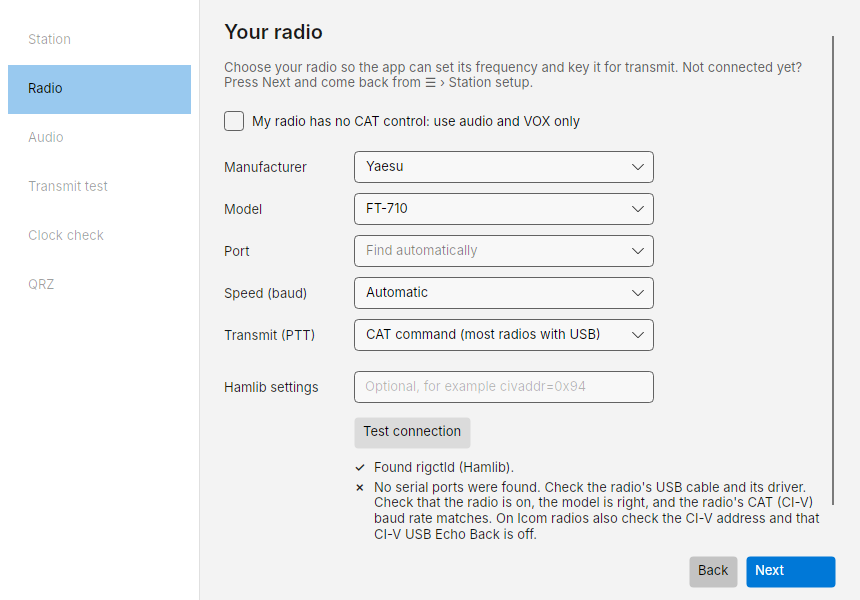Open the Manufacturer dropdown showing Yaesu

pos(503,167)
